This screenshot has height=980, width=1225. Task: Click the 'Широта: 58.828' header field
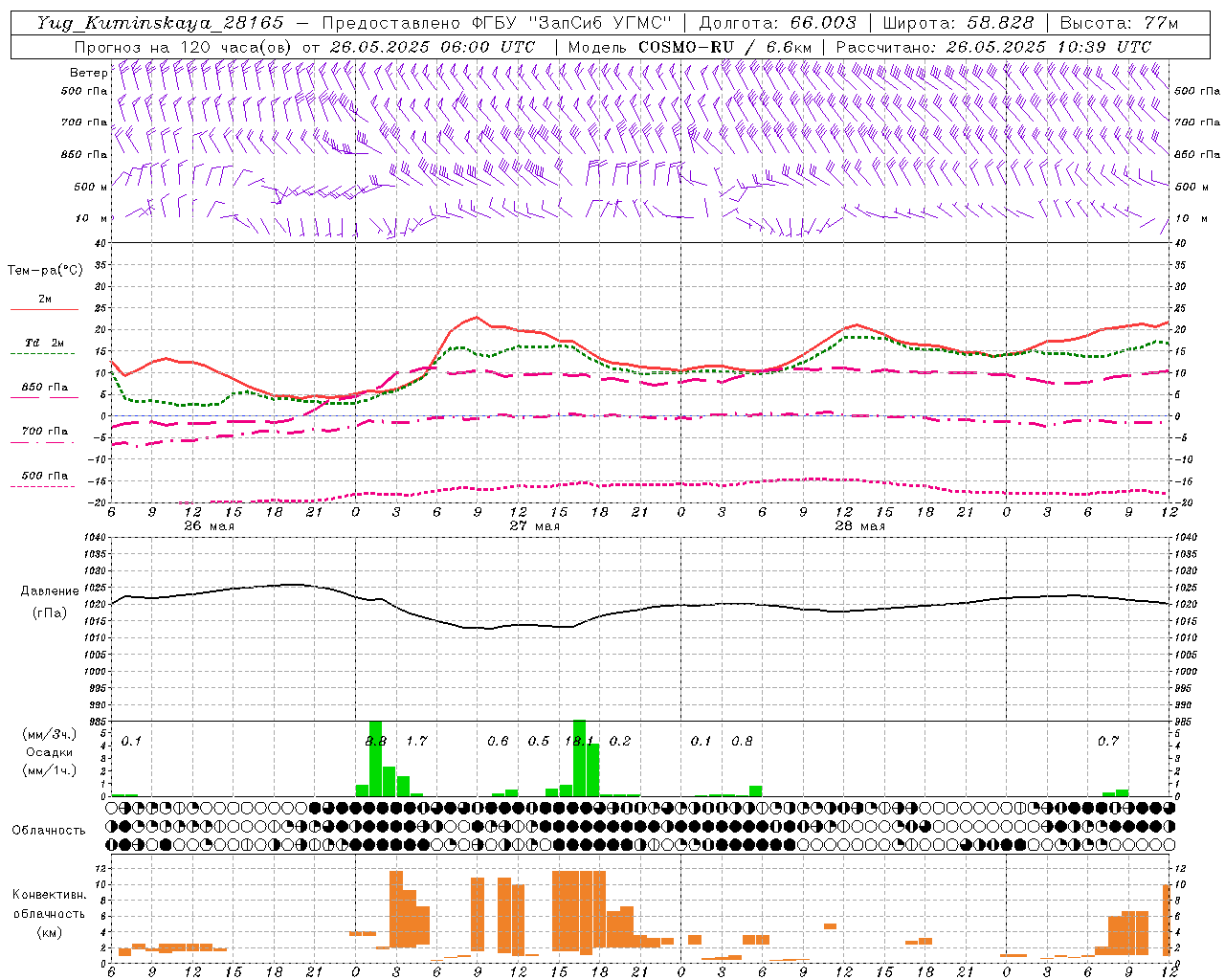coord(958,23)
